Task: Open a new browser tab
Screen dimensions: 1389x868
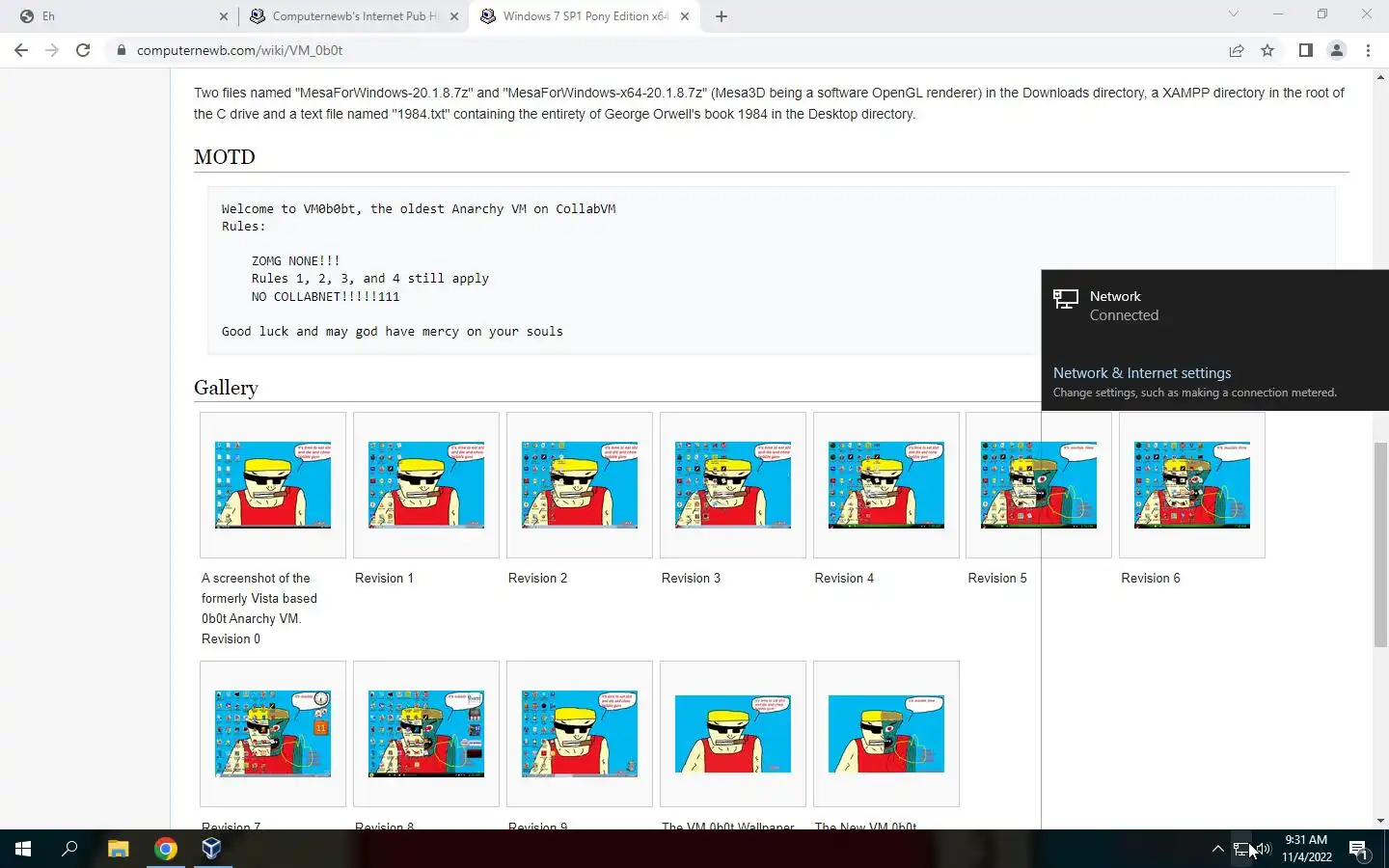Action: [722, 16]
